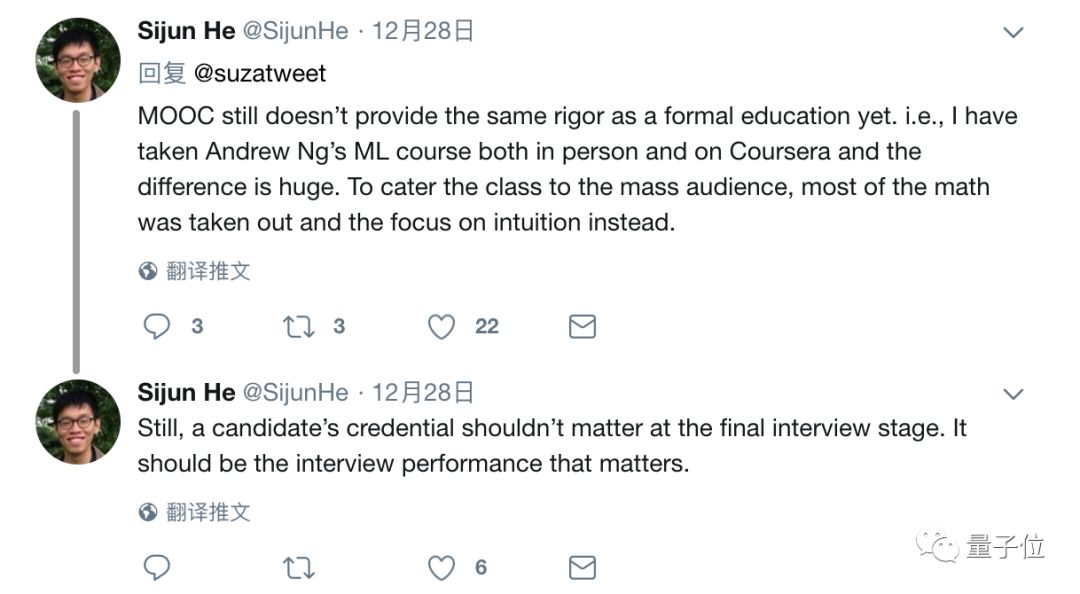Open Sijun He's profile from first tweet name

(x=186, y=31)
